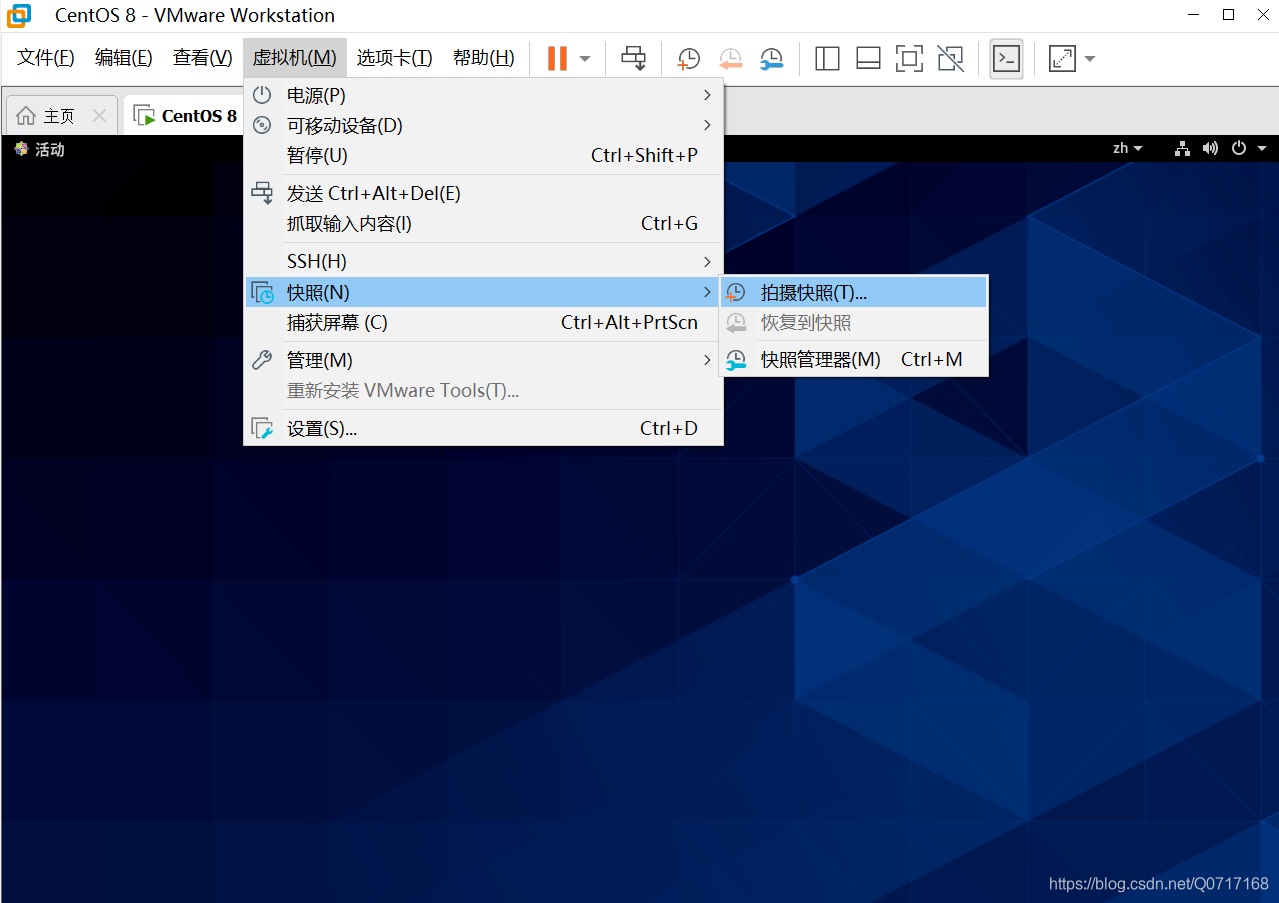Open the 选项卡(T) menu

tap(395, 58)
